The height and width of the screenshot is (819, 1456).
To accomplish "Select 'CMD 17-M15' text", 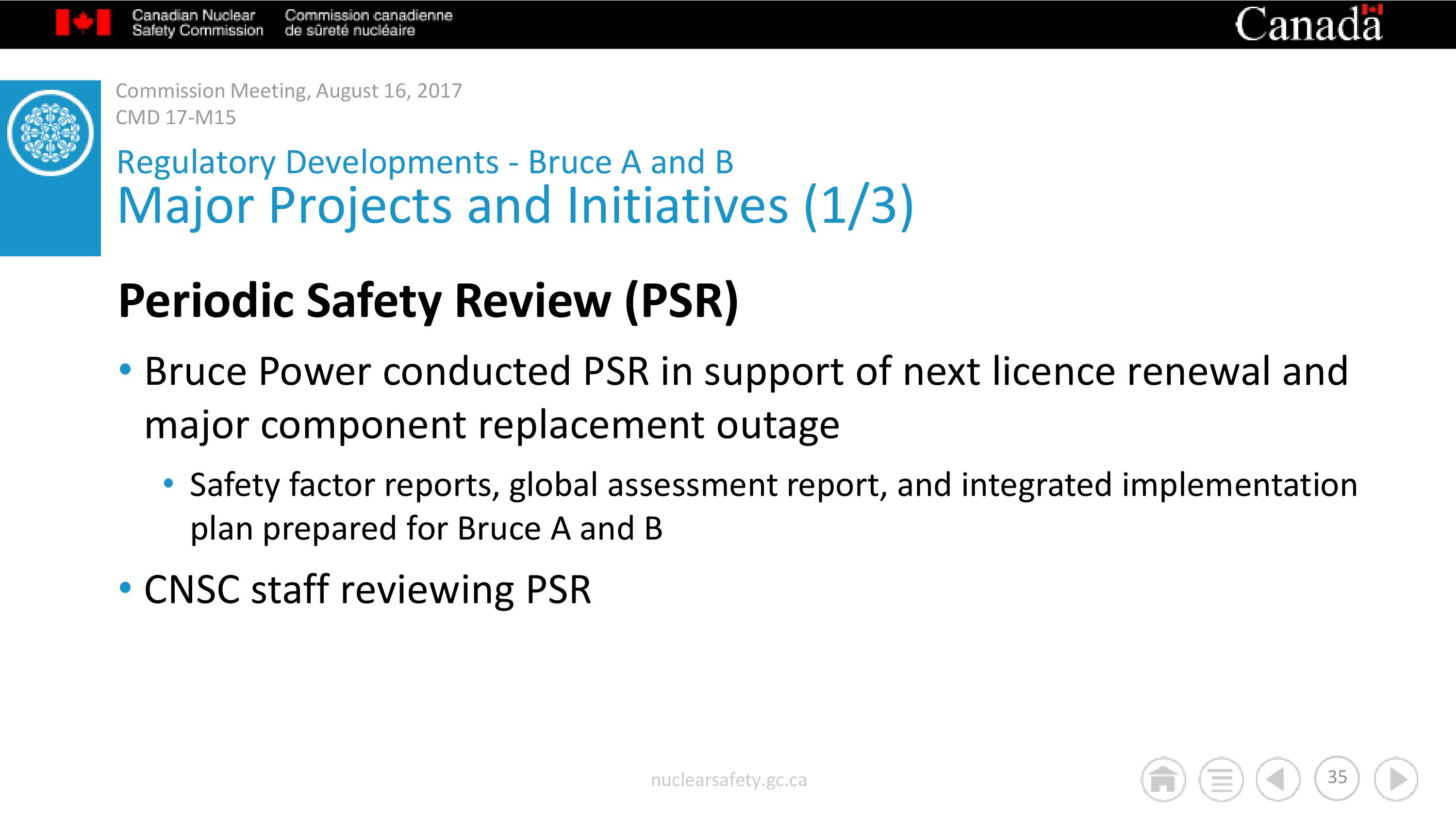I will tap(176, 117).
